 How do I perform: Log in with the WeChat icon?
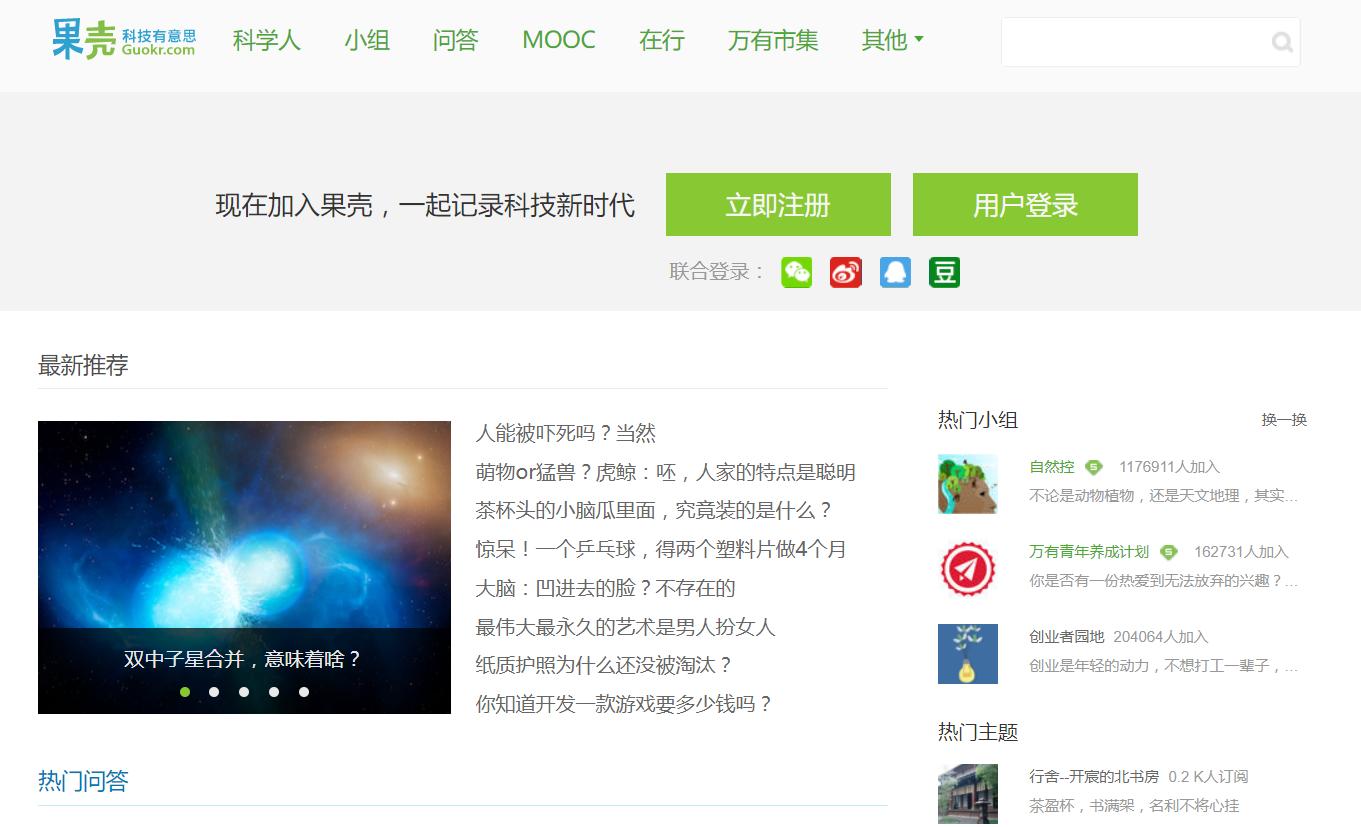tap(797, 272)
